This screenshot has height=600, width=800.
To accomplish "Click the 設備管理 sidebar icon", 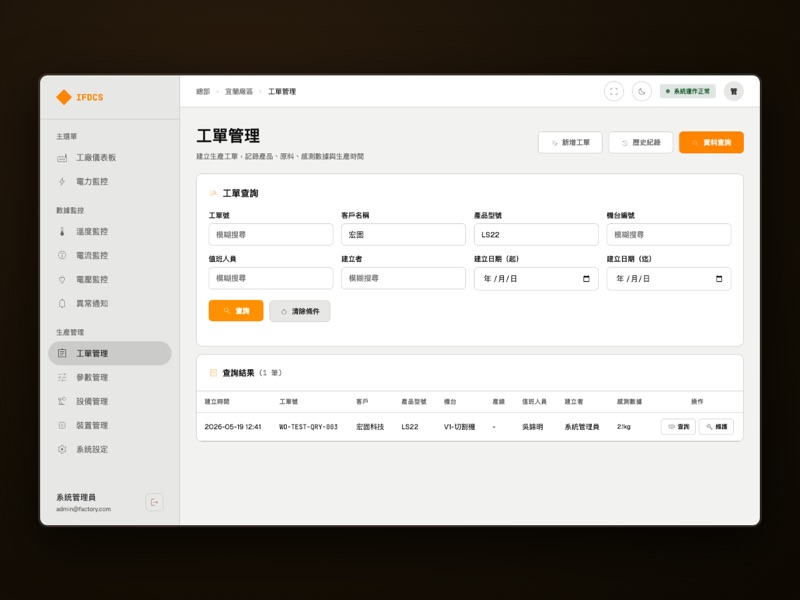I will pyautogui.click(x=62, y=402).
